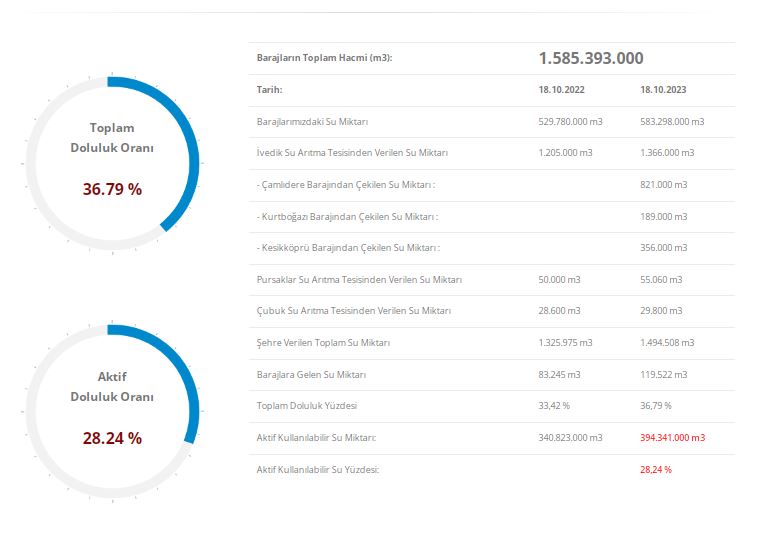Viewport: 777px width, 548px height.
Task: Click the 28.24 % active fill value
Action: pos(112,438)
